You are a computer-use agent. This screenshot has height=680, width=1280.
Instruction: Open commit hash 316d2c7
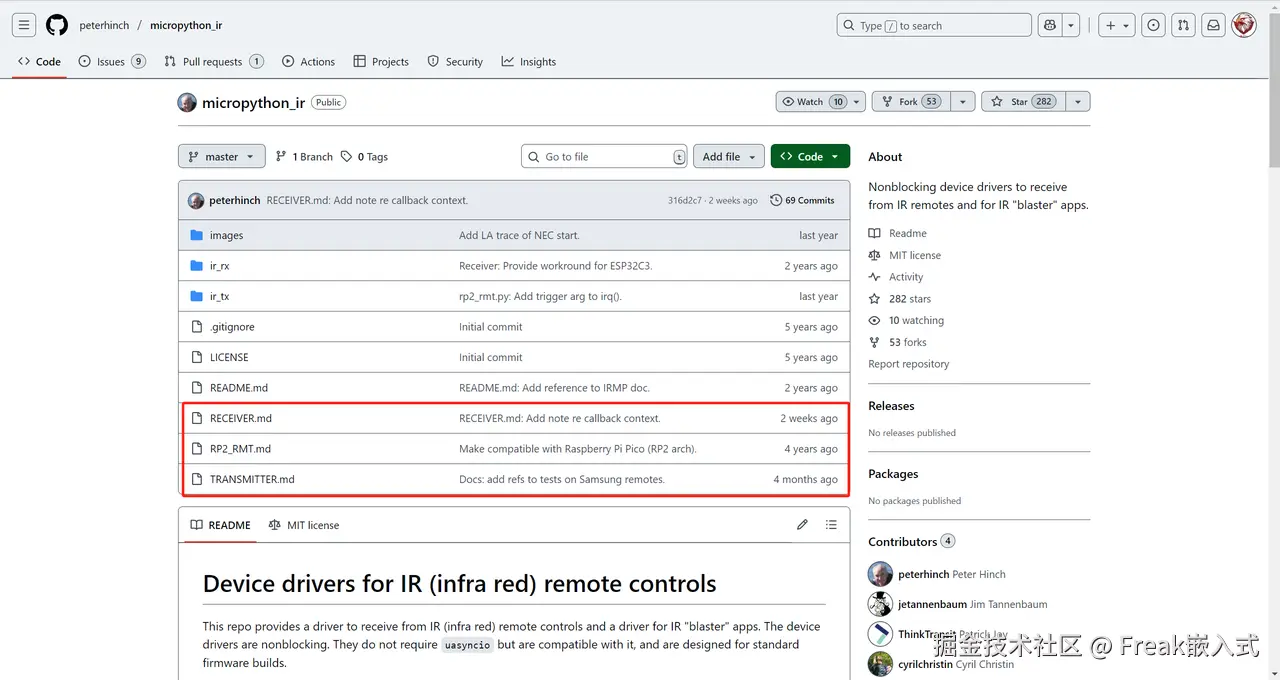[685, 200]
